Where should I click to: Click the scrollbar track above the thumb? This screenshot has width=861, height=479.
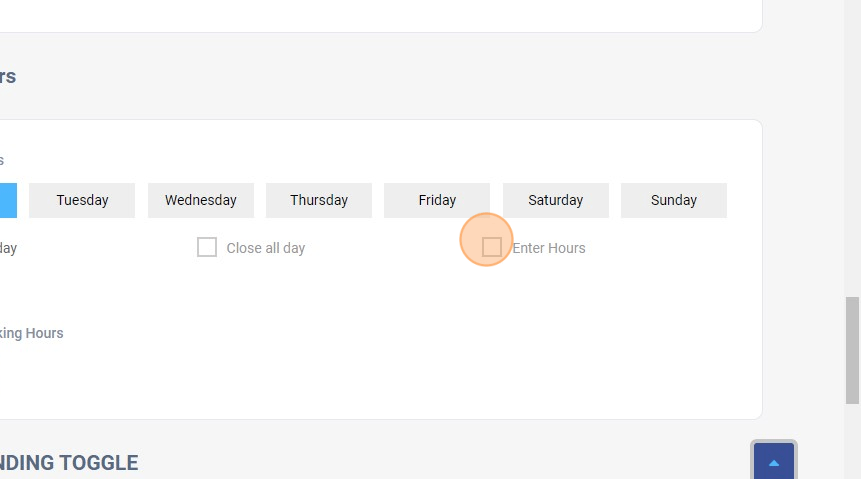pyautogui.click(x=852, y=150)
